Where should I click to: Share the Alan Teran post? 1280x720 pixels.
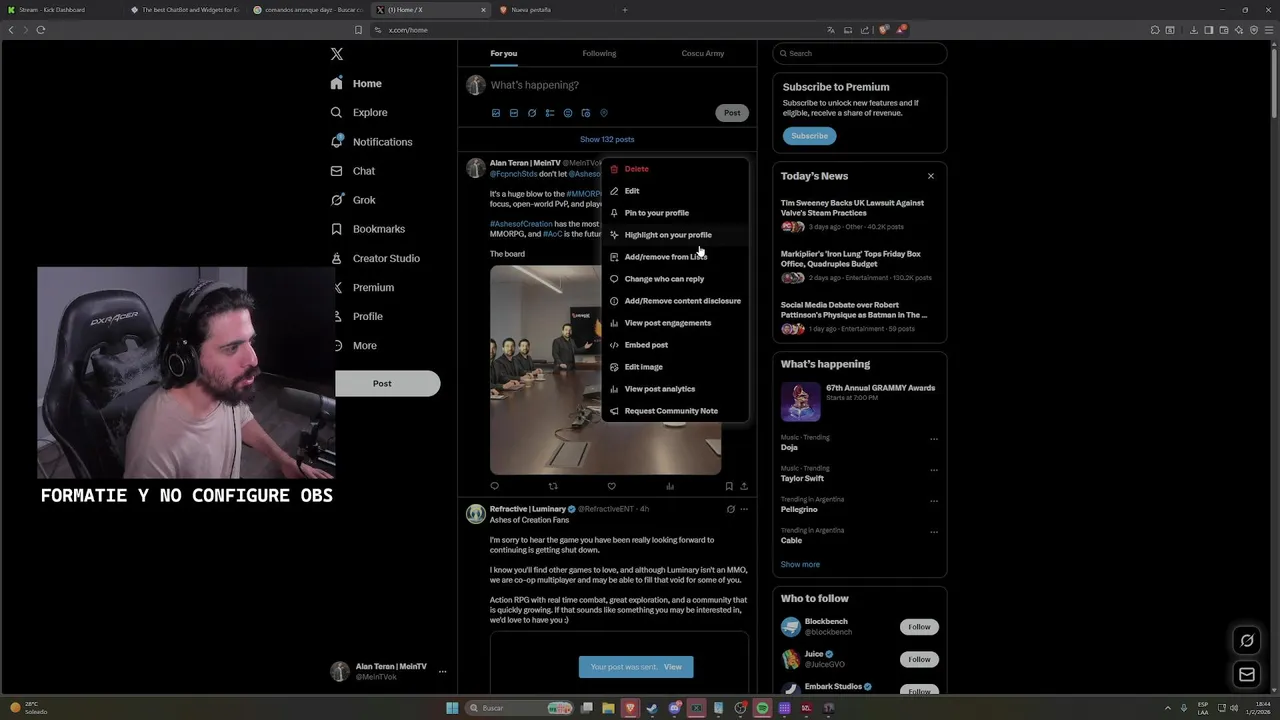click(743, 486)
